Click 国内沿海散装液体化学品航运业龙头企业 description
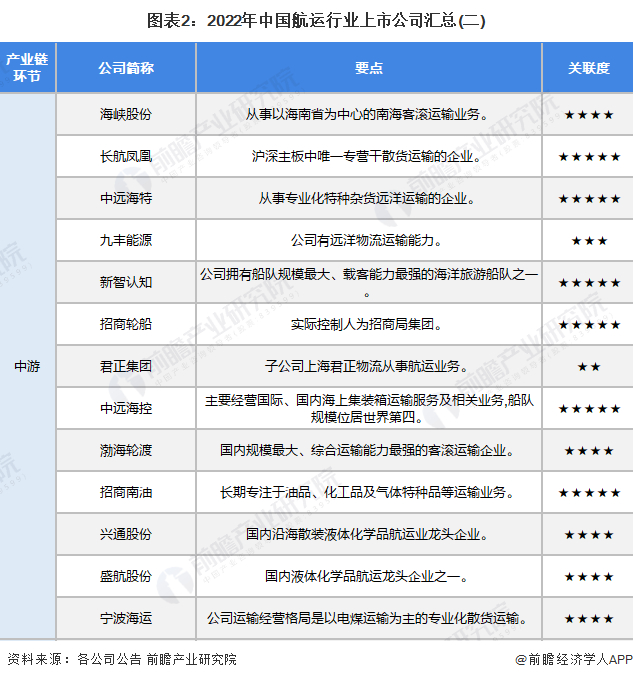The image size is (633, 680). [x=367, y=534]
